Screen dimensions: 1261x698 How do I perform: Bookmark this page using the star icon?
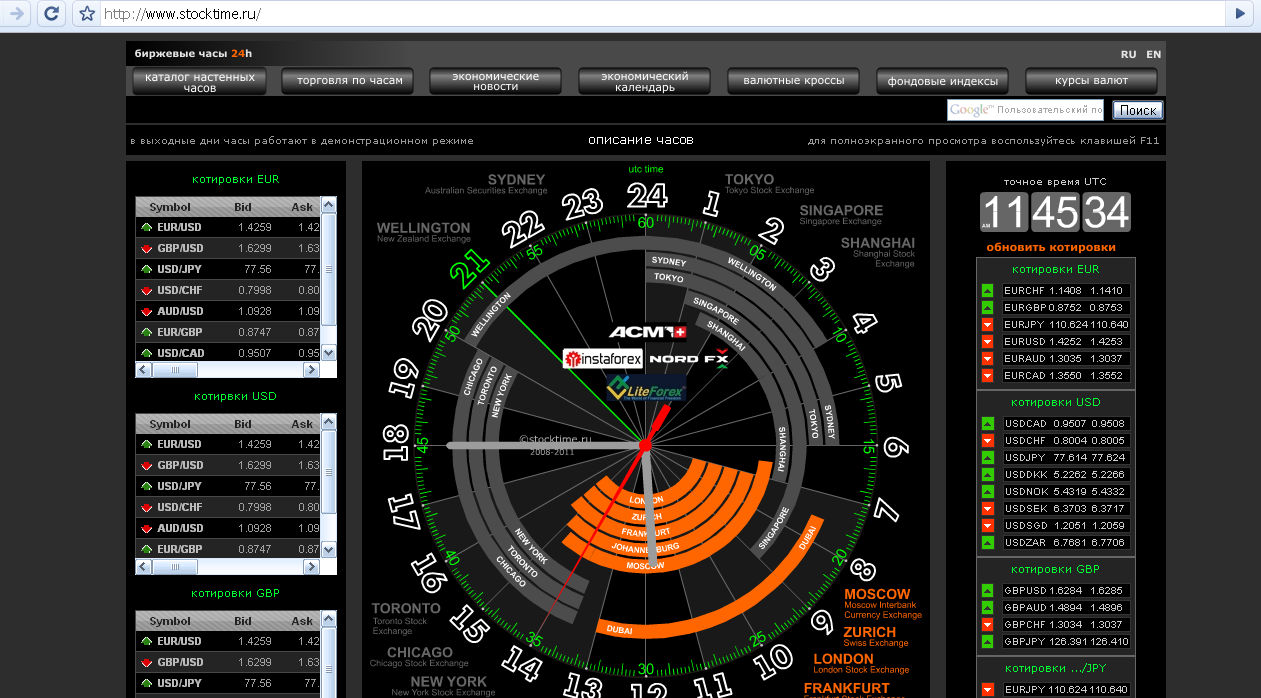(87, 14)
